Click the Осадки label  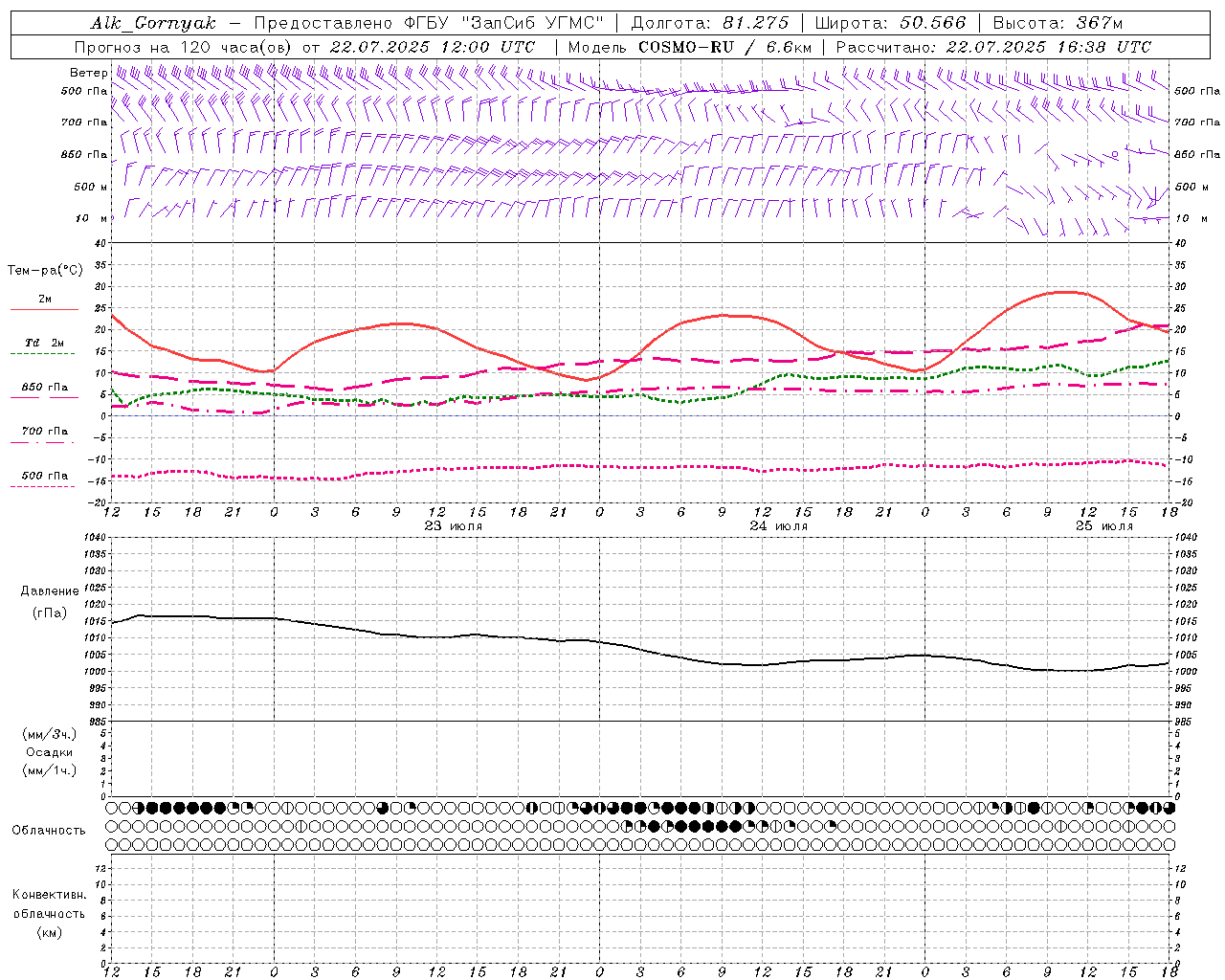point(50,752)
